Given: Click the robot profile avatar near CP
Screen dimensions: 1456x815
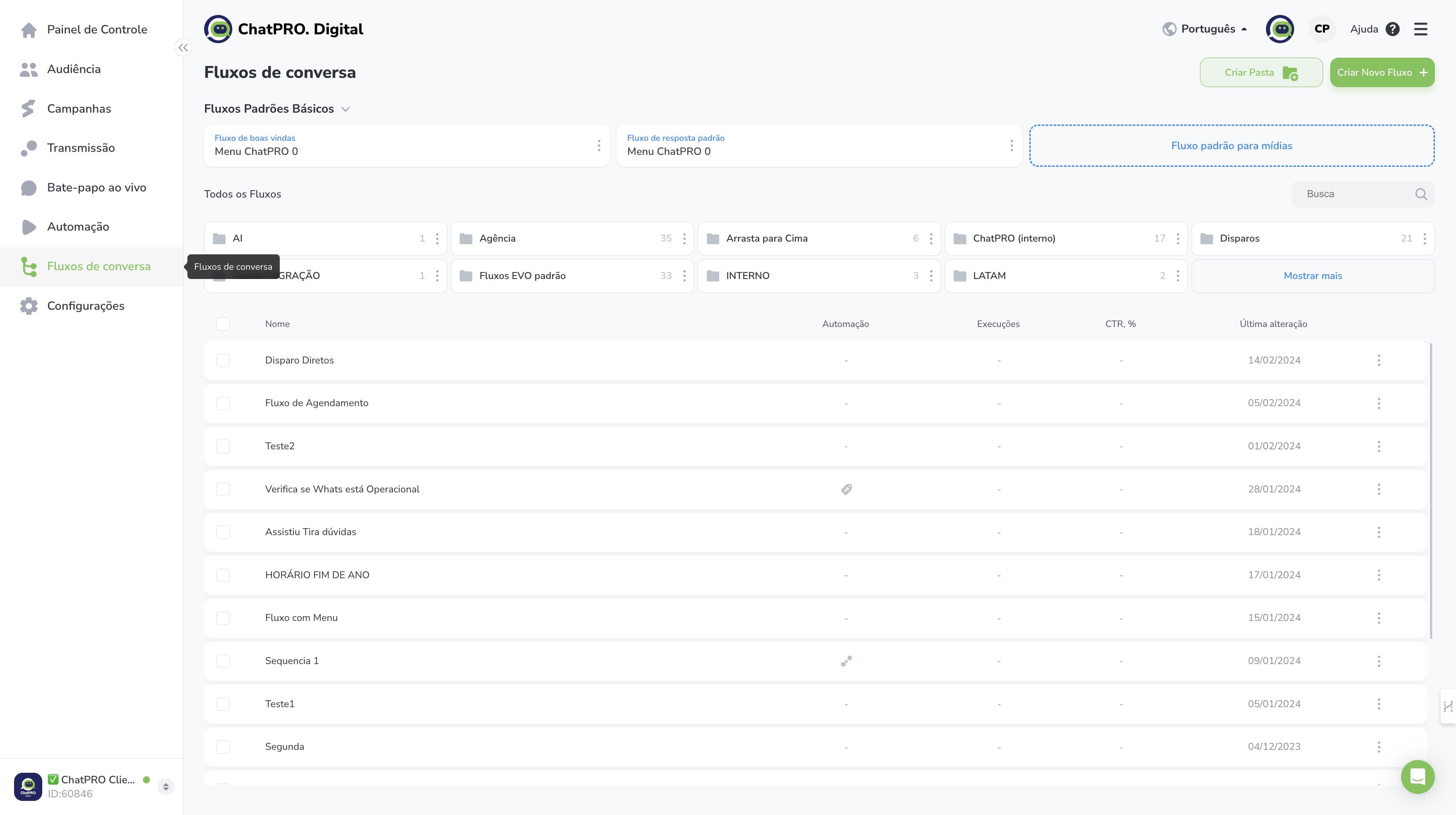Looking at the screenshot, I should tap(1280, 29).
